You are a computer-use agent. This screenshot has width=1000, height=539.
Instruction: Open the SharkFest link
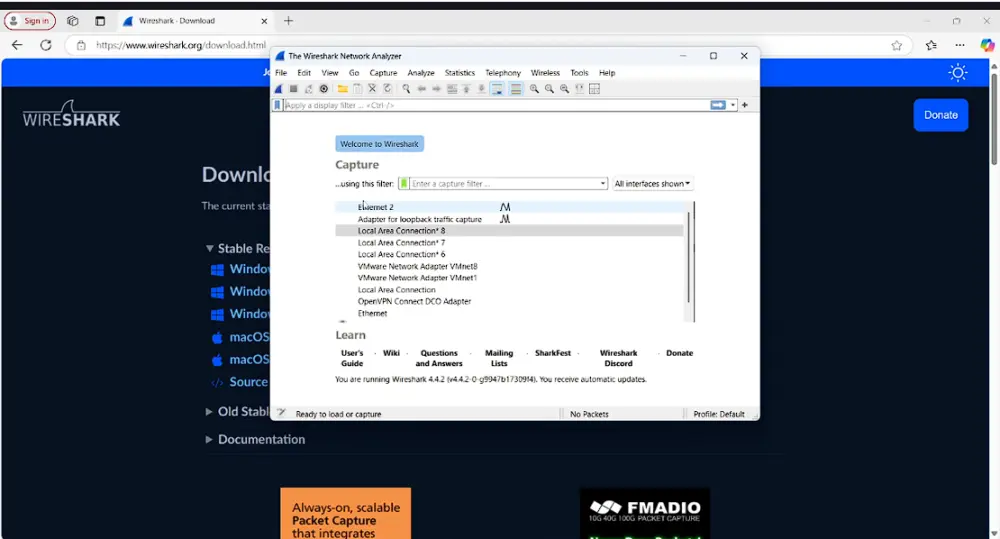[x=553, y=353]
